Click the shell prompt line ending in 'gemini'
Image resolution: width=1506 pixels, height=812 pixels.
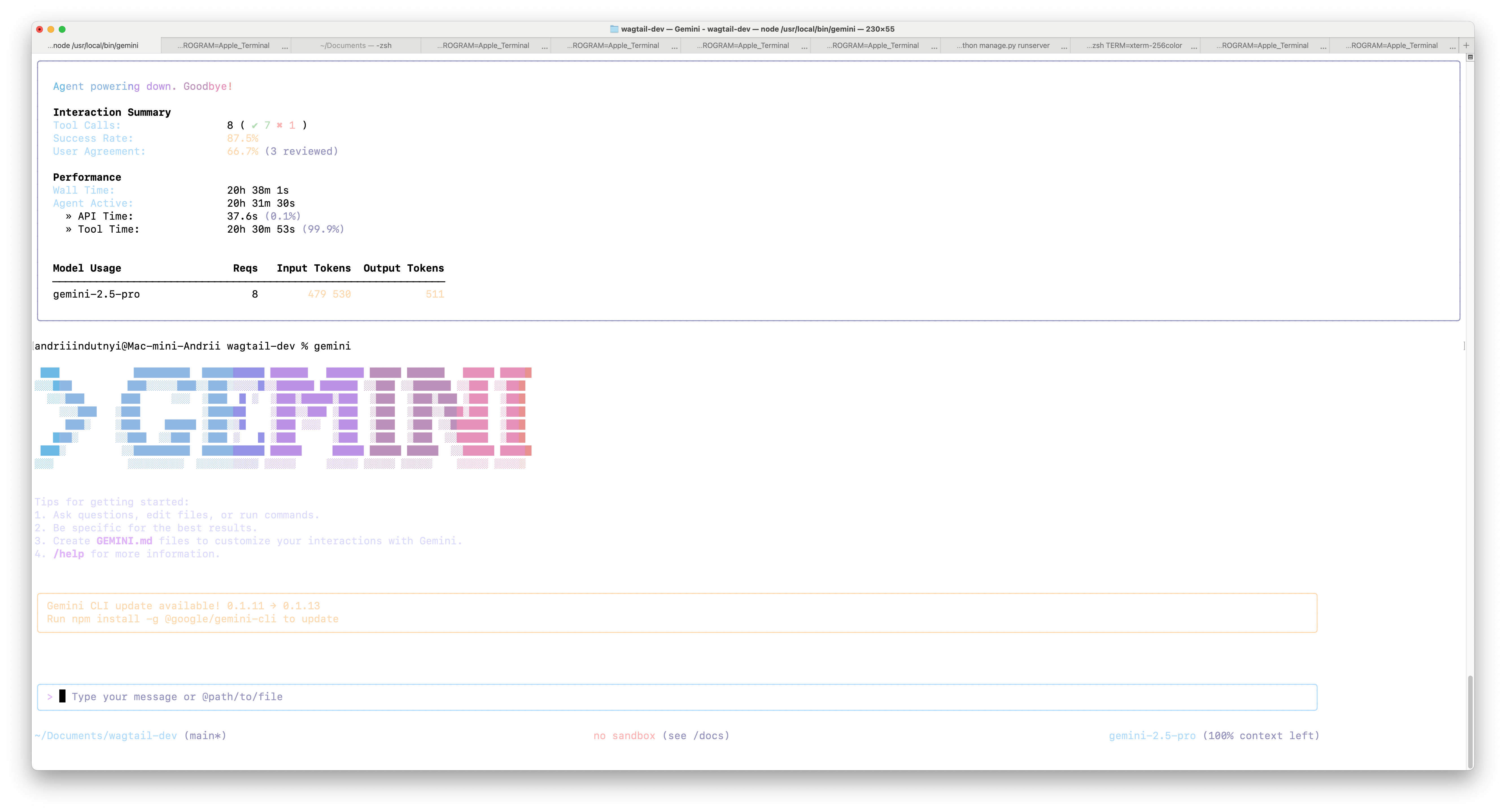point(192,346)
